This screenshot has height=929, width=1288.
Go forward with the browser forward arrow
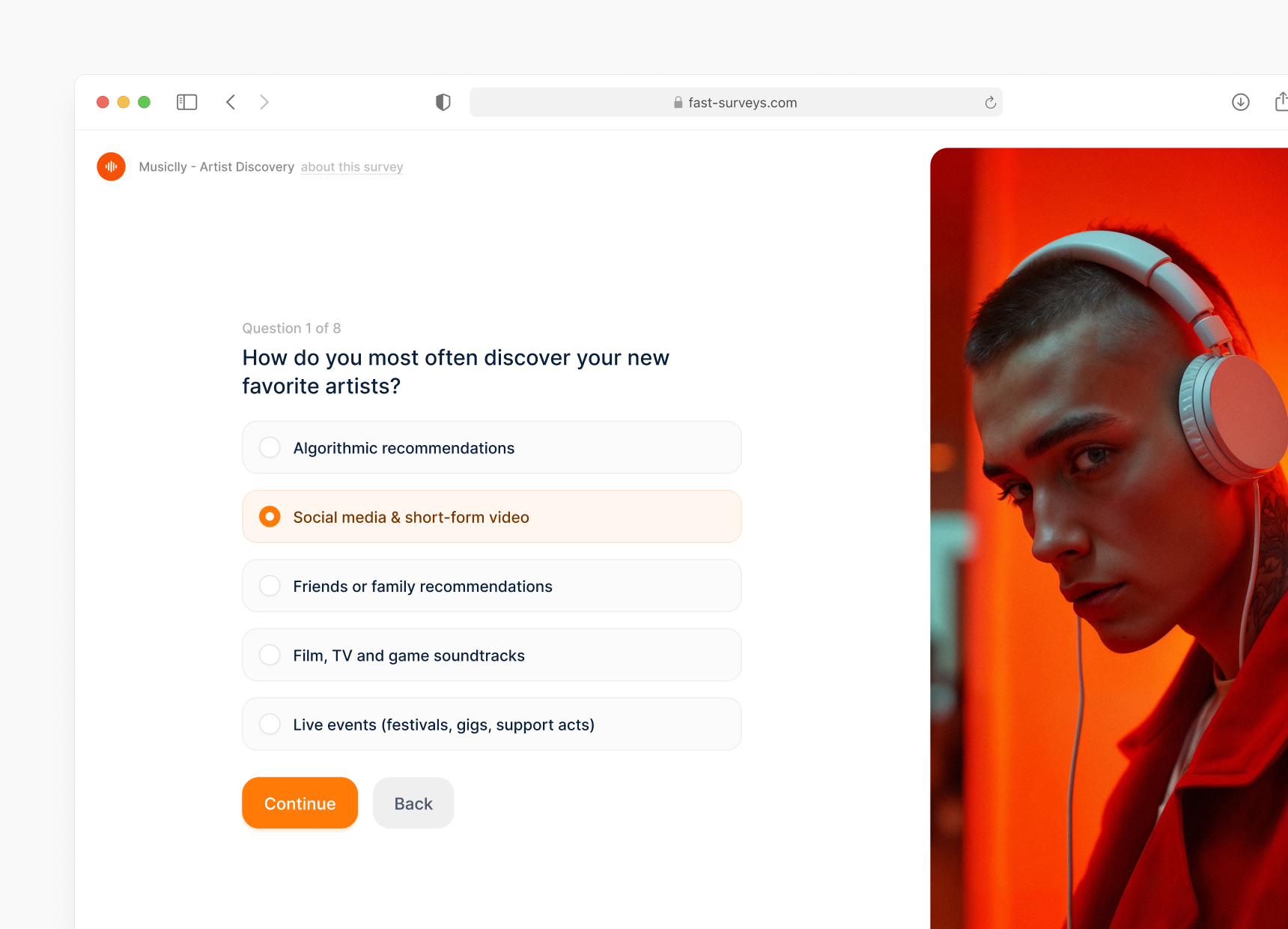tap(264, 102)
